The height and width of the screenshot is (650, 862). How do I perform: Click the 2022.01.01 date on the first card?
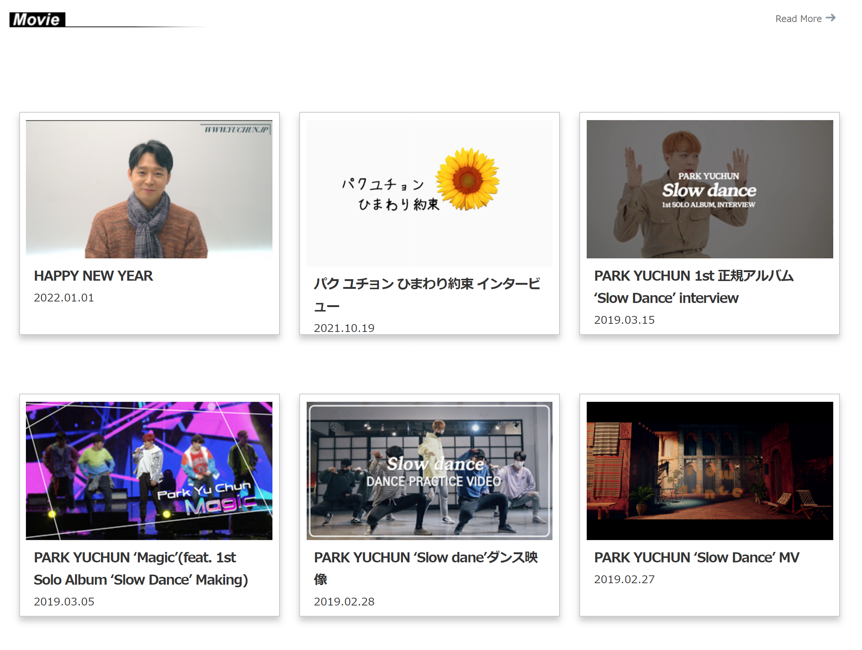tap(64, 298)
